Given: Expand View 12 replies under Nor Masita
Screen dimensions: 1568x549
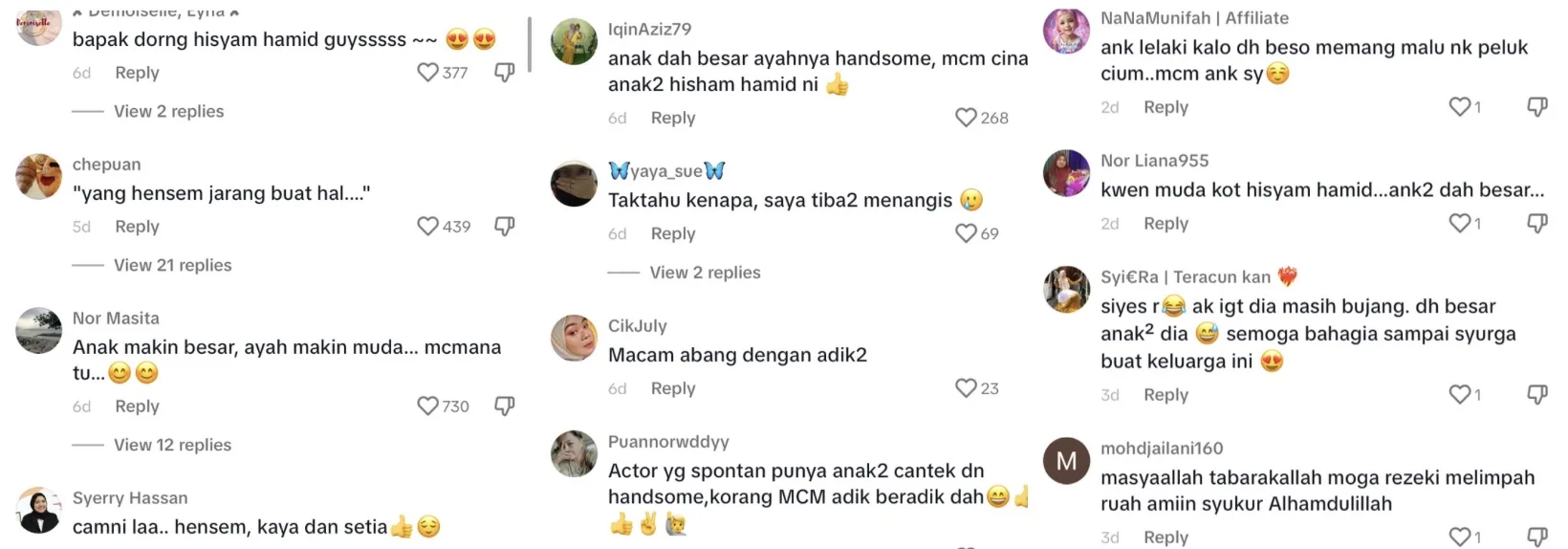Looking at the screenshot, I should point(173,445).
